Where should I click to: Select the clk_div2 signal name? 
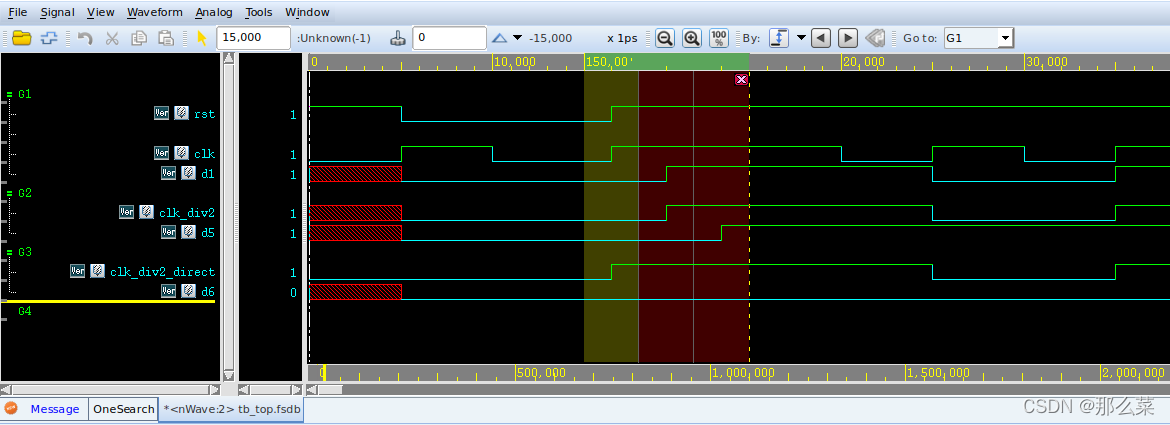tap(187, 212)
